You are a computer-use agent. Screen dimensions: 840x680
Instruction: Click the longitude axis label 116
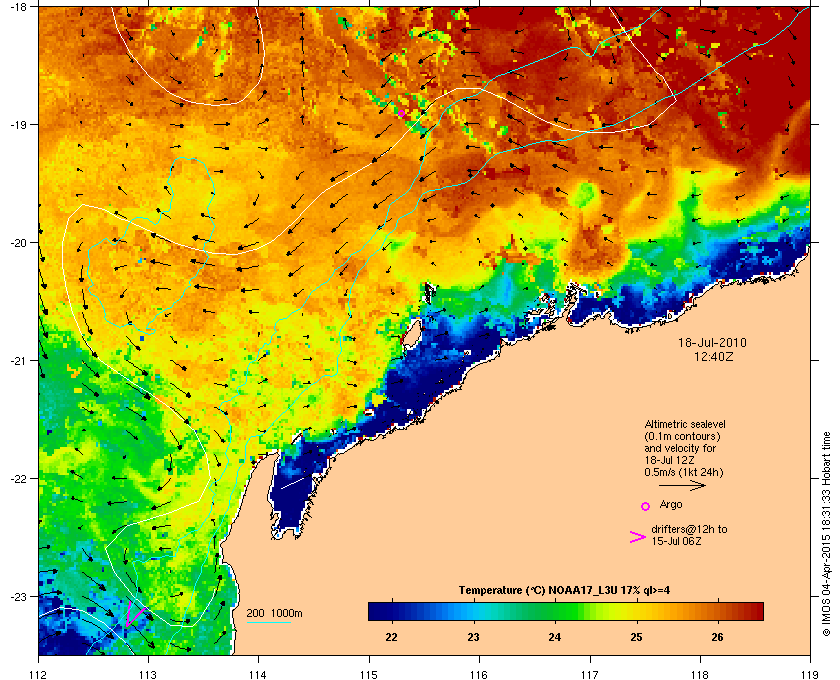pyautogui.click(x=479, y=674)
